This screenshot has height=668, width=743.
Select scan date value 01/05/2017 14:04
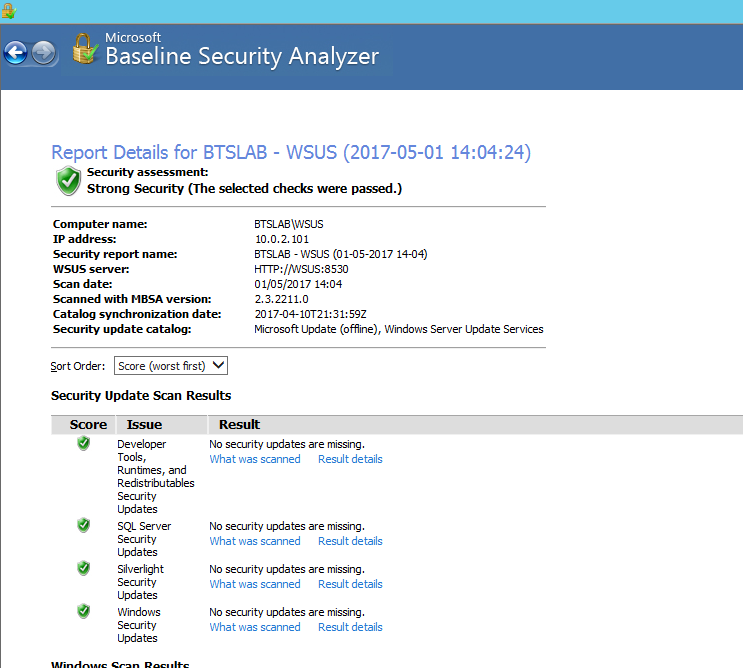click(x=298, y=284)
